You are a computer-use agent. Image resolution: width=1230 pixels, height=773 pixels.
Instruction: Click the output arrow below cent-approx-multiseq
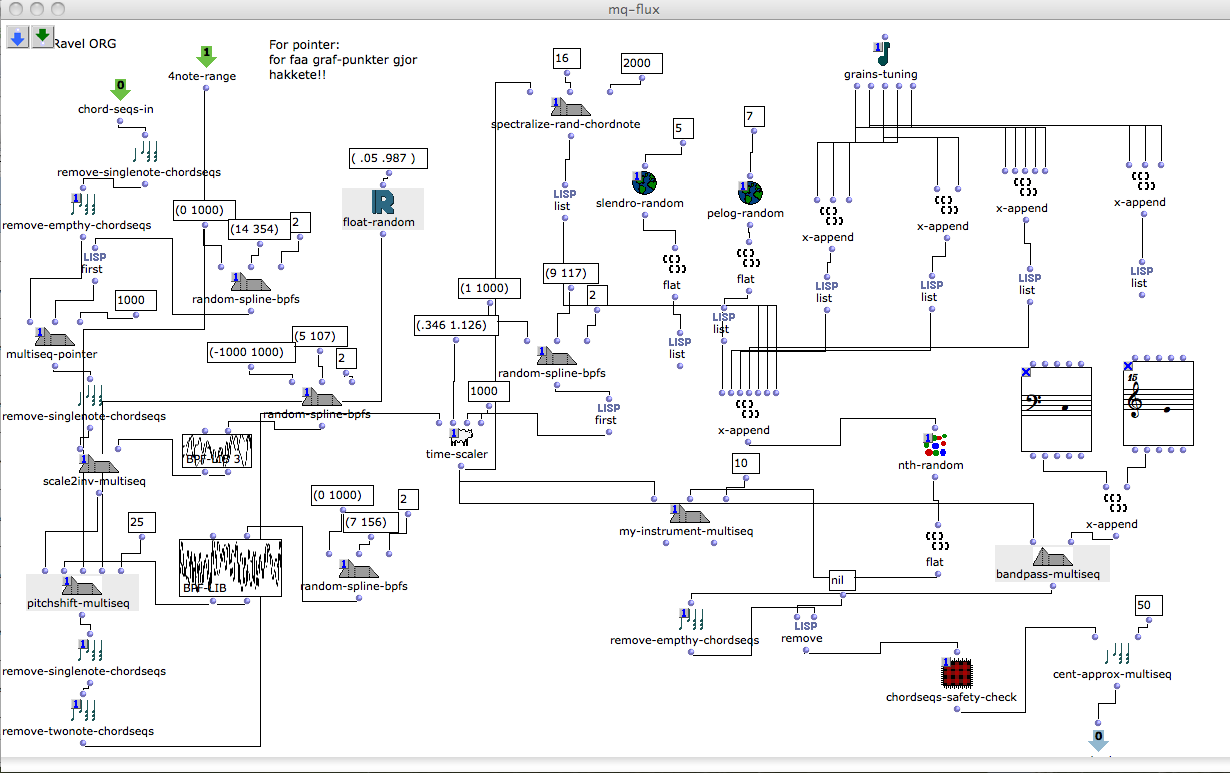[1098, 741]
